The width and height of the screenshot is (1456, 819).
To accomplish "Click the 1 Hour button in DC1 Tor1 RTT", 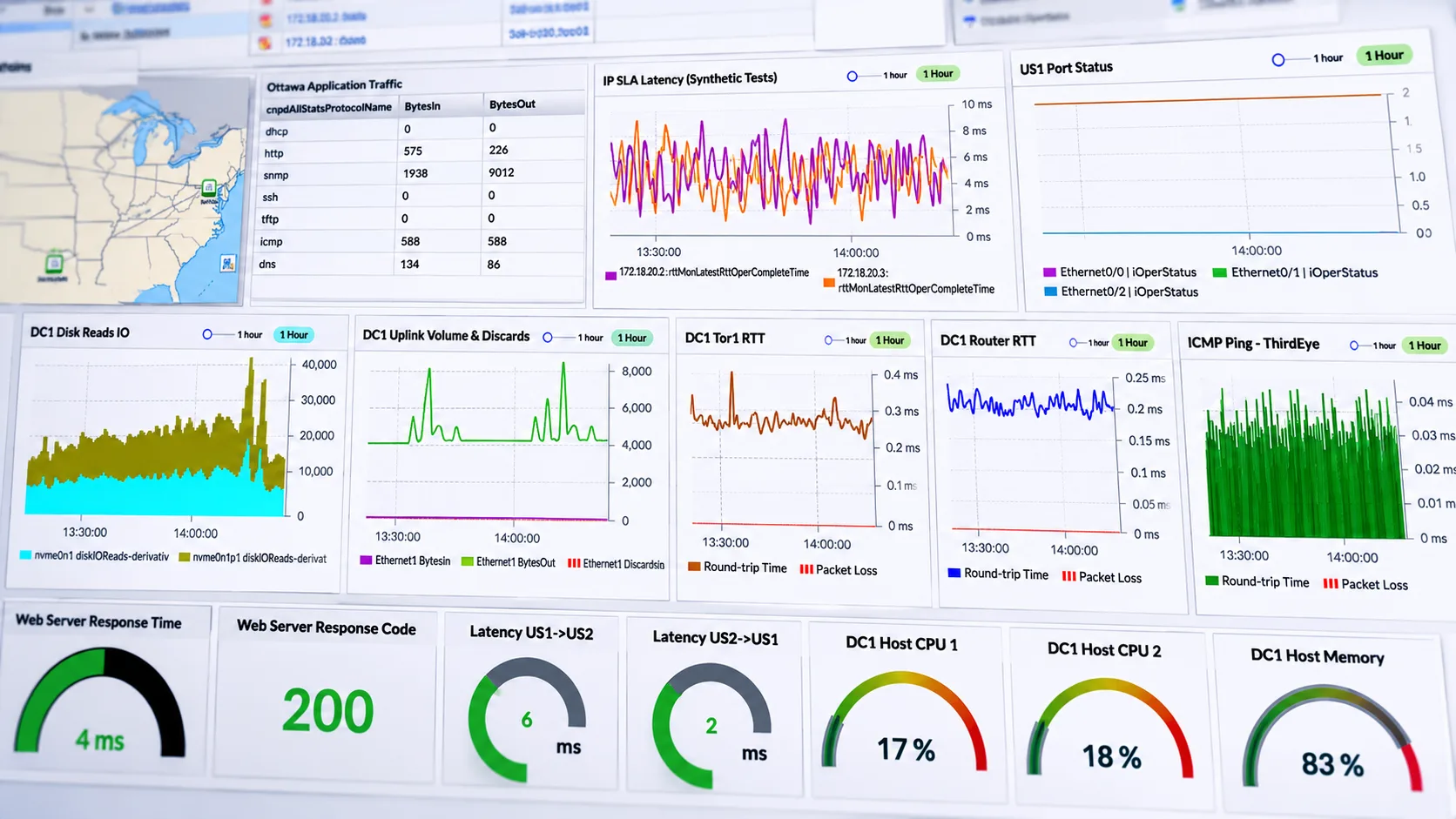I will 890,340.
